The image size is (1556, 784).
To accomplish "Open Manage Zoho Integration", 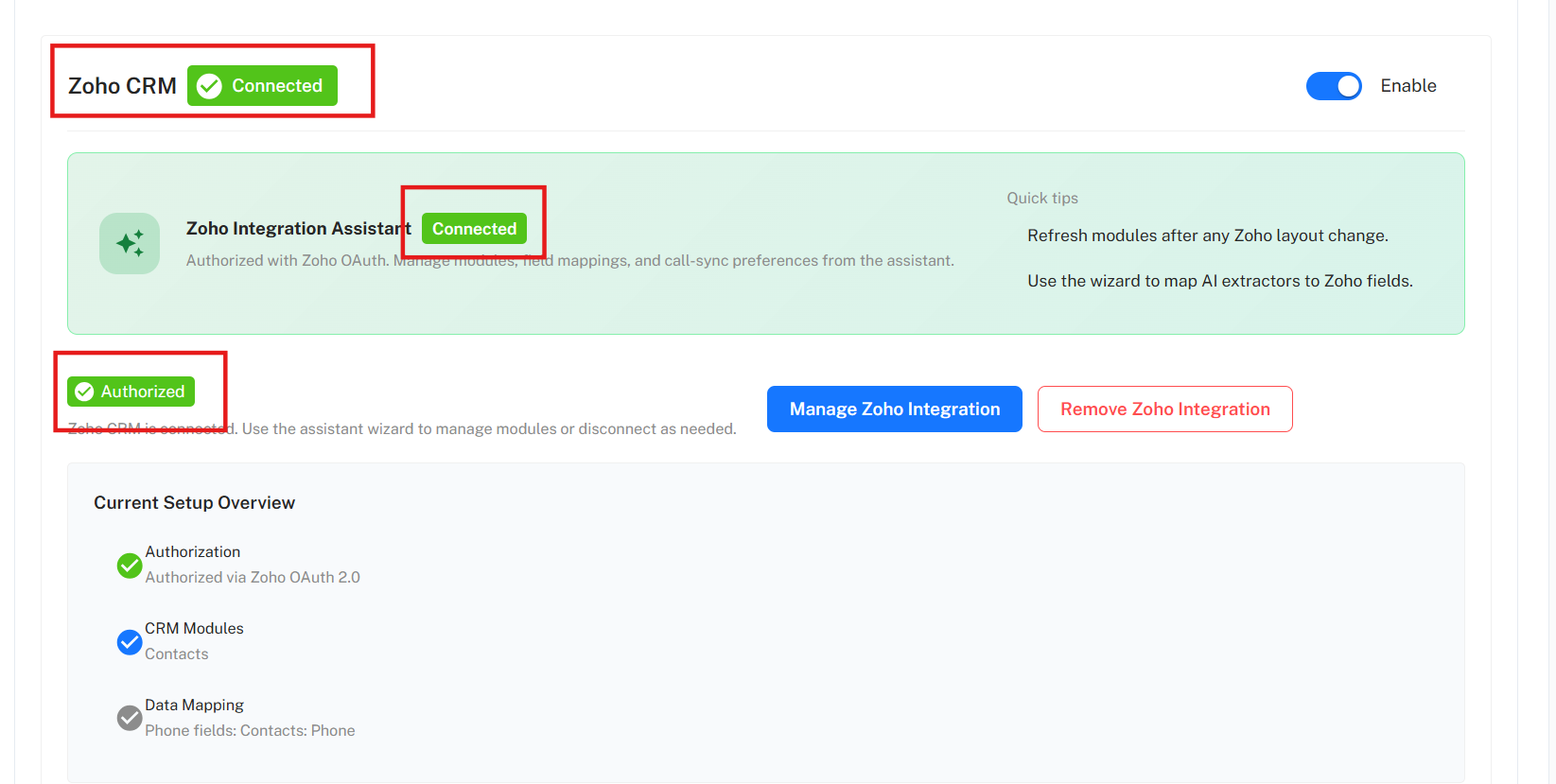I will pyautogui.click(x=894, y=409).
